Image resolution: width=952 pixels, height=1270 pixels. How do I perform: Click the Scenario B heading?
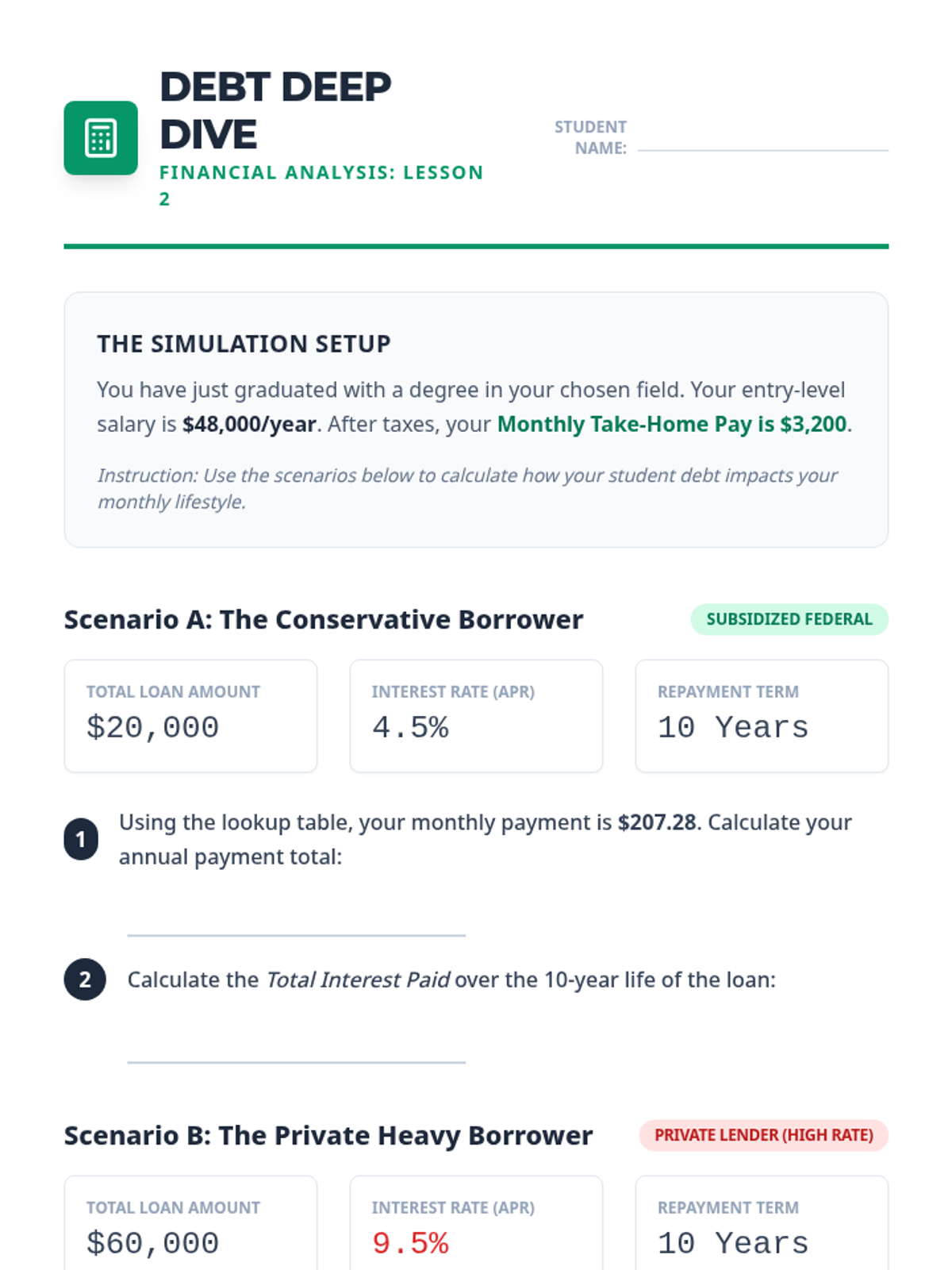(328, 1135)
